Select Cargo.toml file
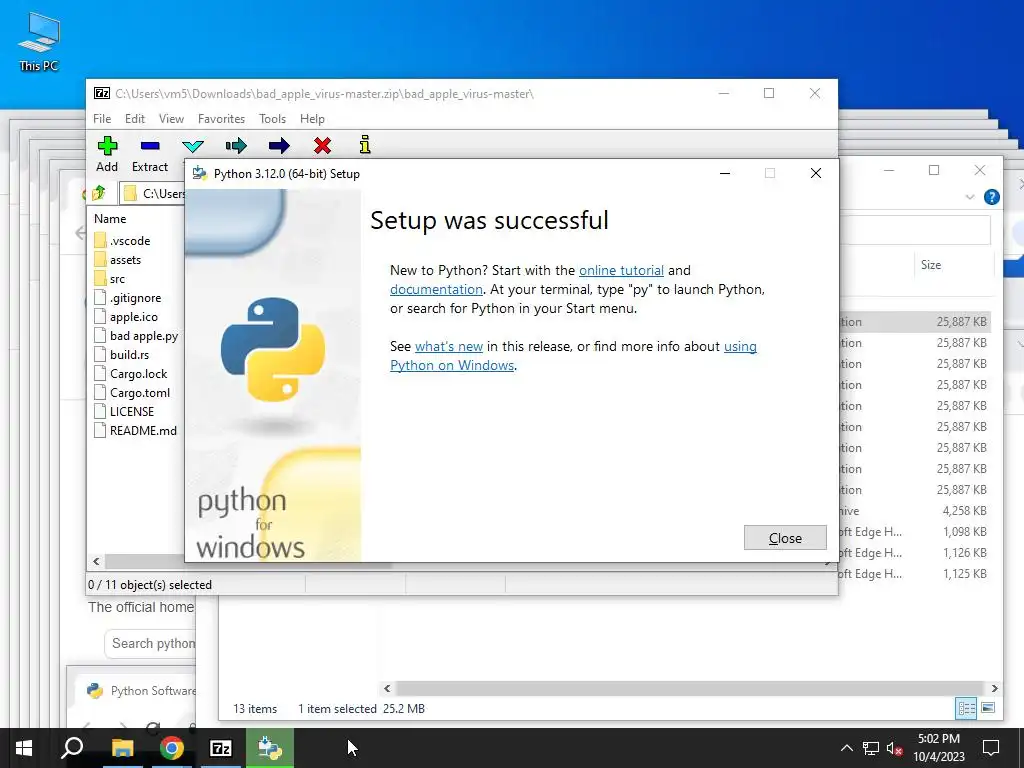 click(x=140, y=392)
